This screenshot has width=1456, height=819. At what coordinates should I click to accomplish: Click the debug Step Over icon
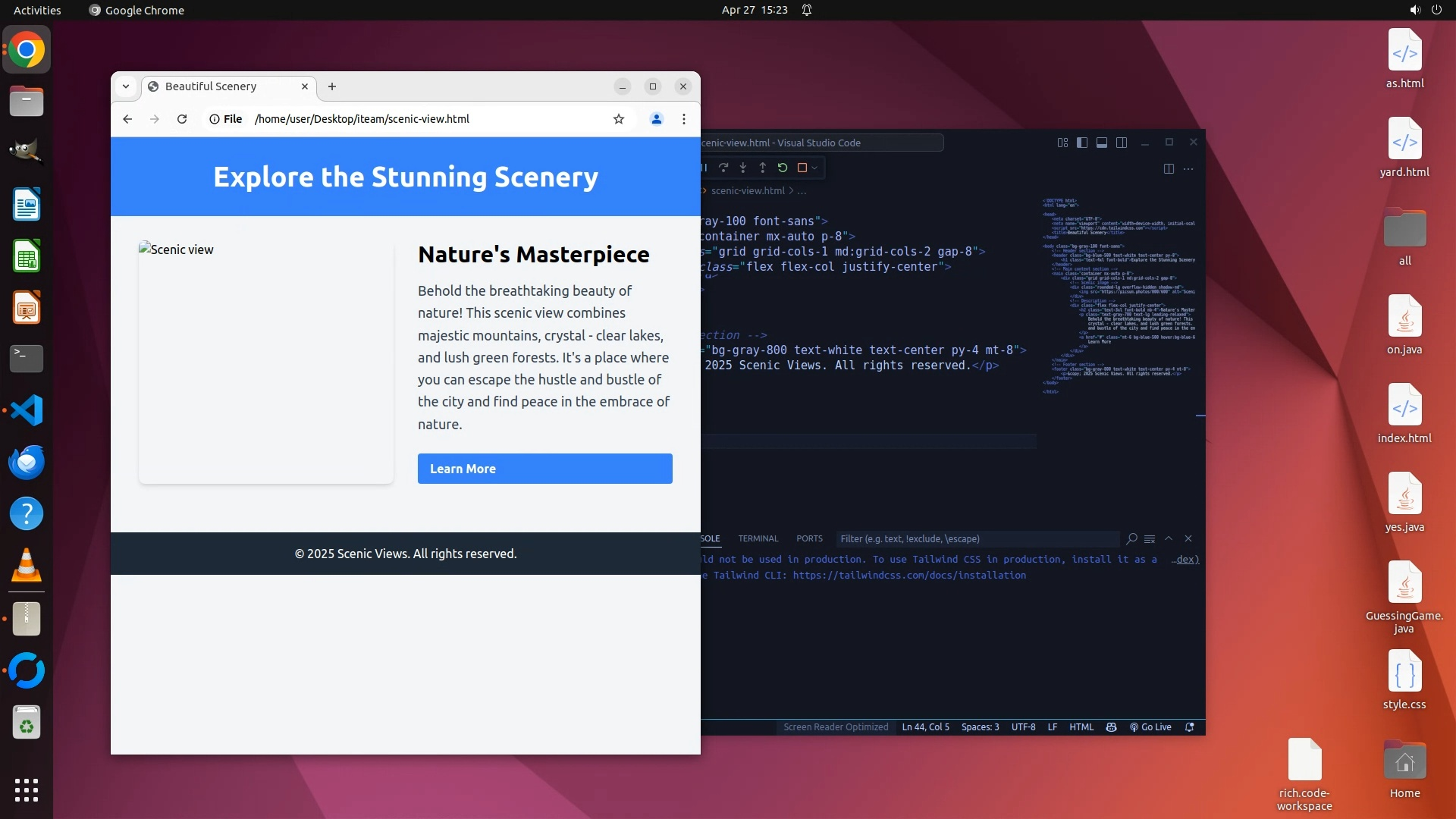(x=723, y=168)
